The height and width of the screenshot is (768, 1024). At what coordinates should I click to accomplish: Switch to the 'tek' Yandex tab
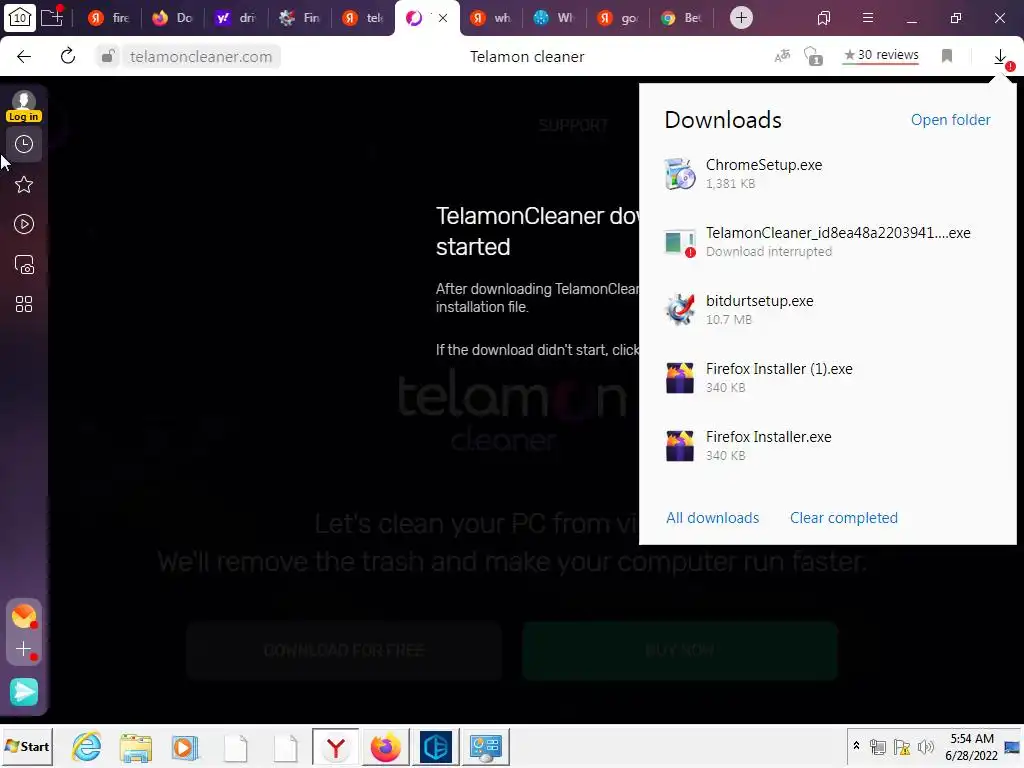coord(362,18)
